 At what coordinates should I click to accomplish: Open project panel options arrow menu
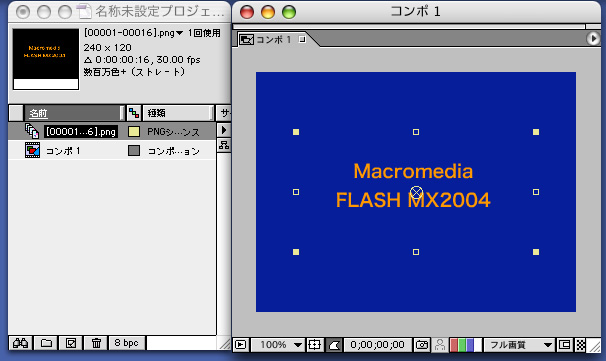point(224,130)
